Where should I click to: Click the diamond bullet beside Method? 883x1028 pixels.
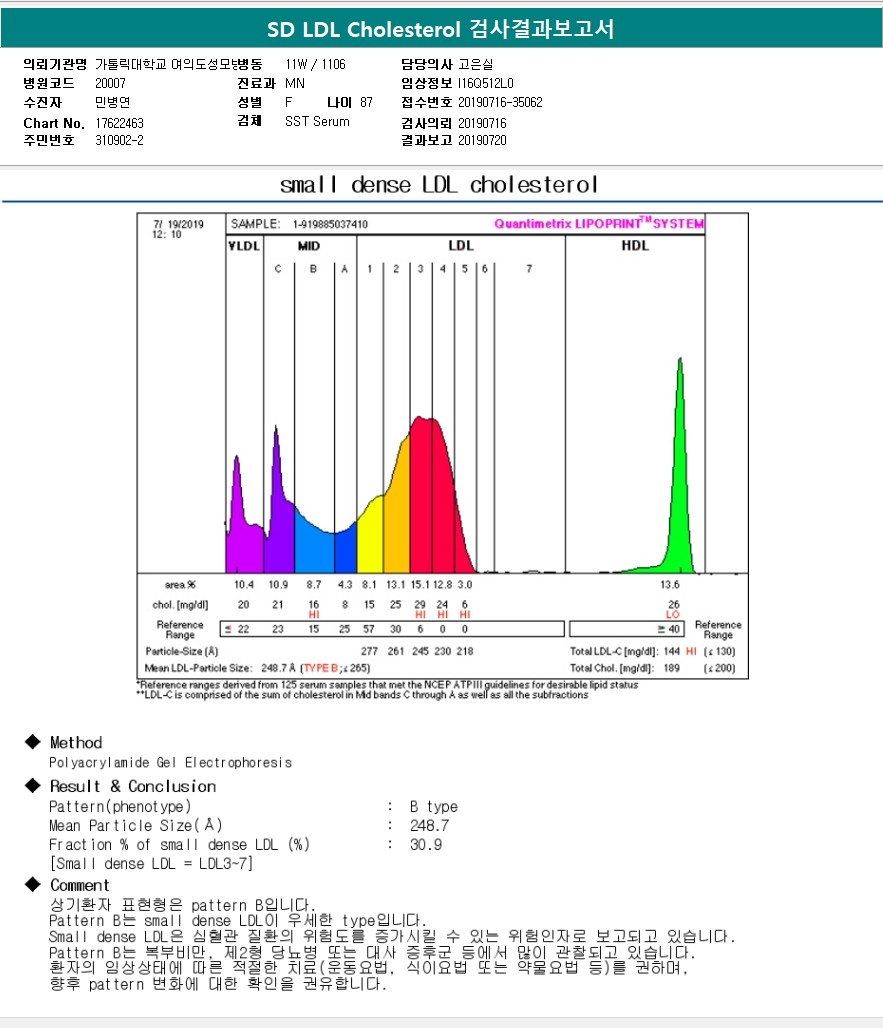click(31, 742)
